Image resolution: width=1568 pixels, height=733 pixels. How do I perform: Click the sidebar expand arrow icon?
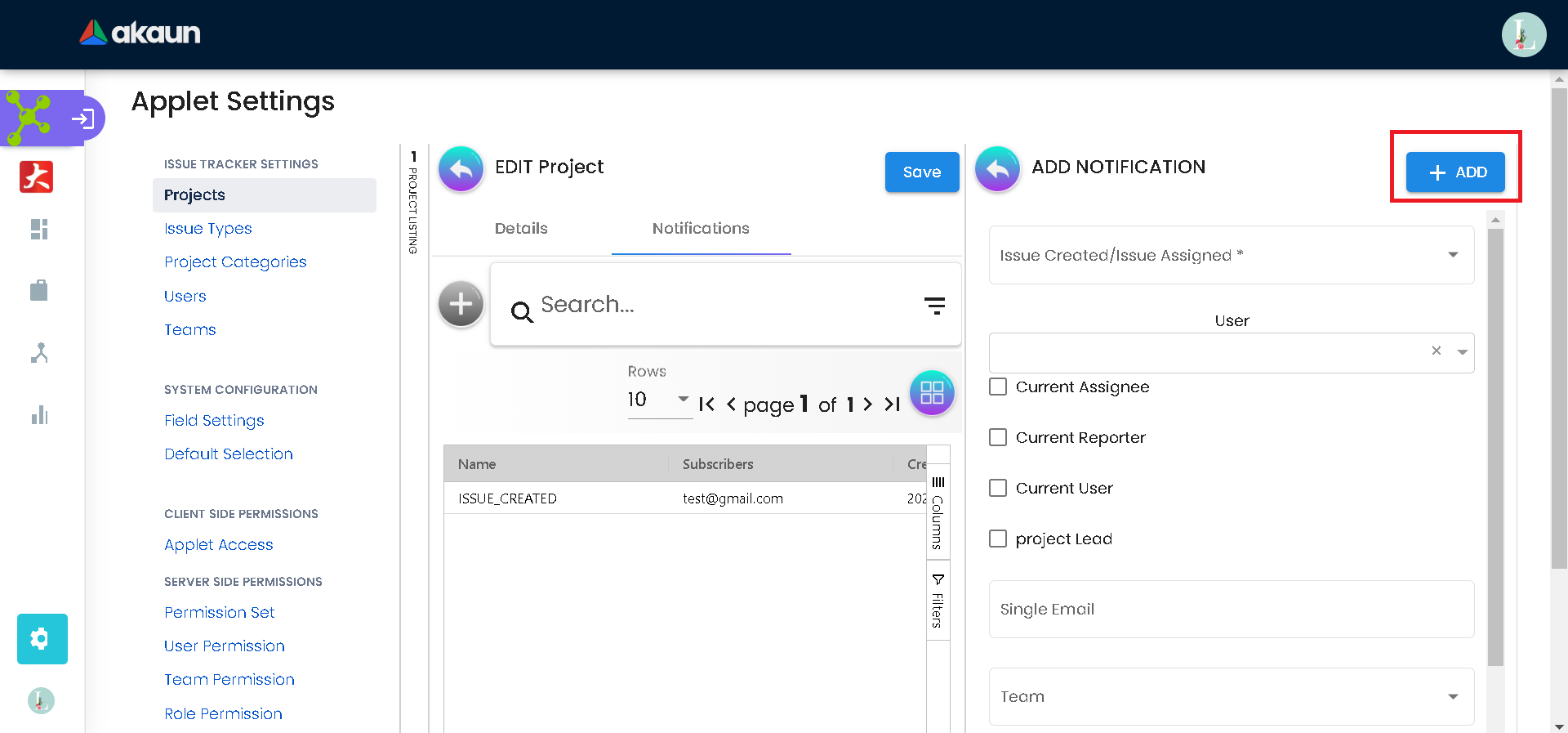click(82, 119)
